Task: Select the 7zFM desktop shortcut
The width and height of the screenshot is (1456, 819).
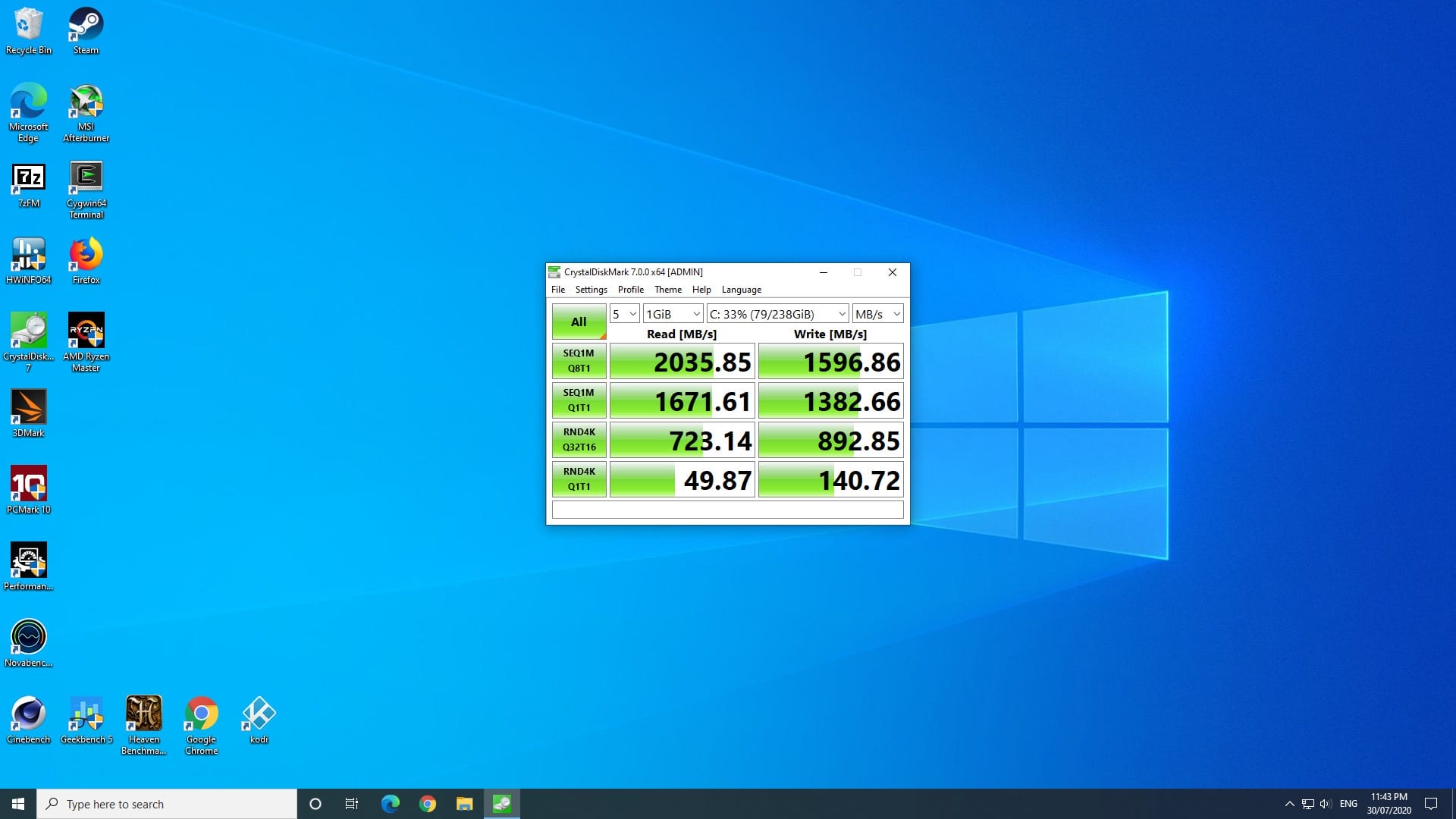Action: pos(28,185)
